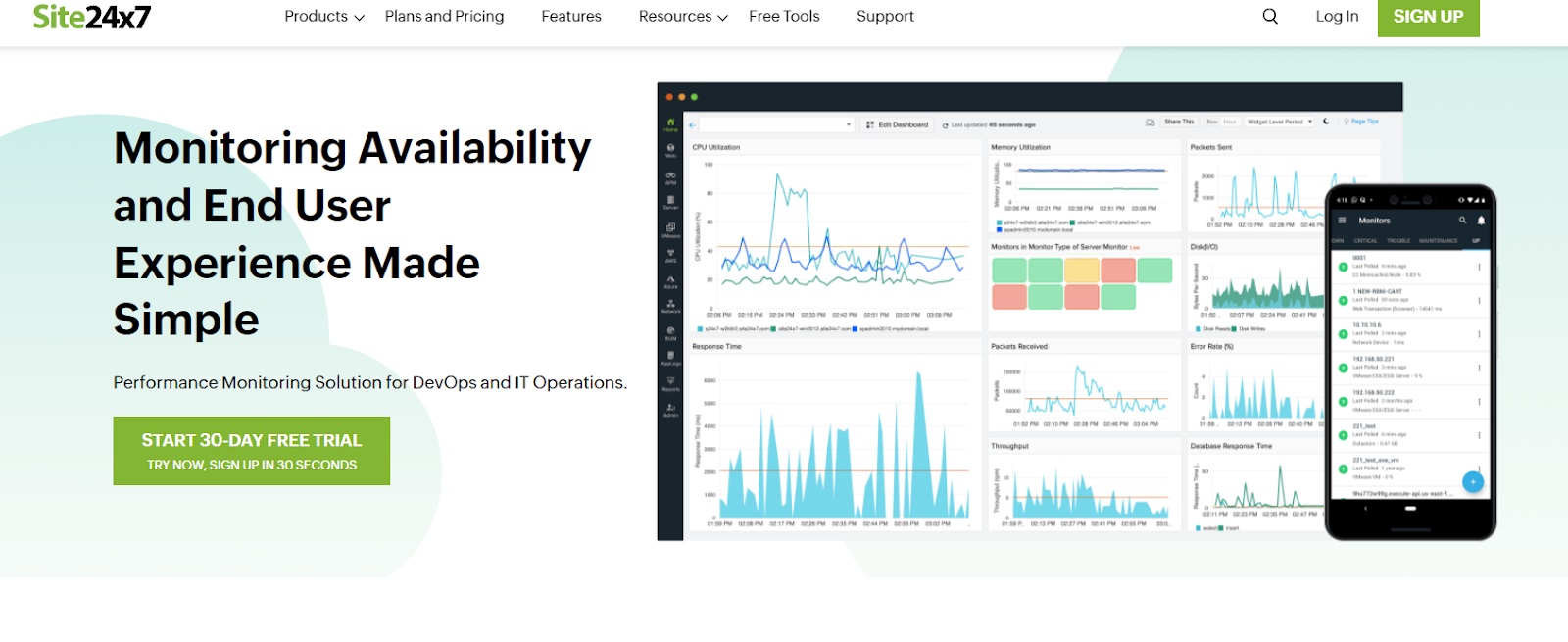Expand the Resources menu
1568x642 pixels.
click(x=683, y=16)
